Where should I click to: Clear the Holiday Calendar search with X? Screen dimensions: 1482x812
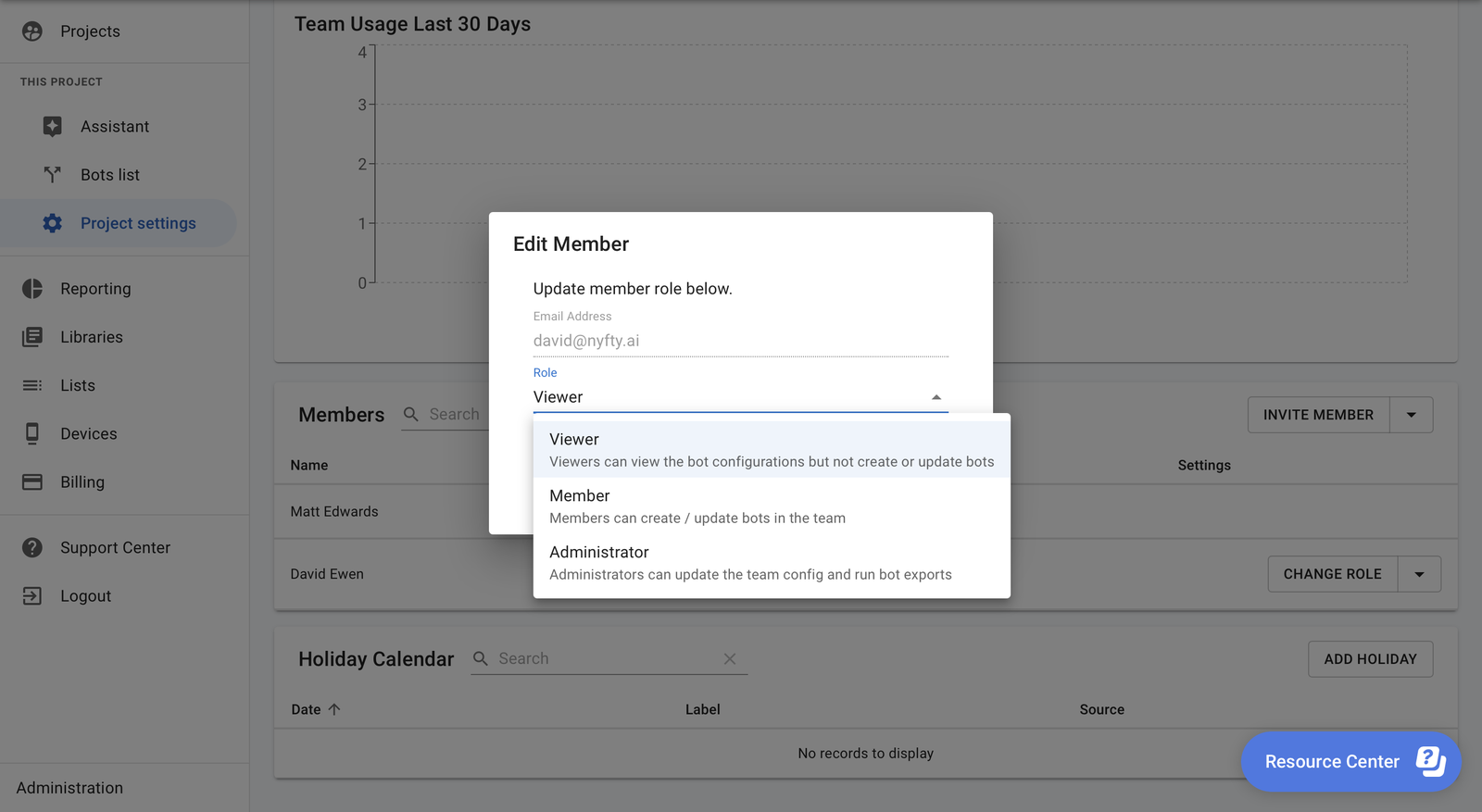730,658
